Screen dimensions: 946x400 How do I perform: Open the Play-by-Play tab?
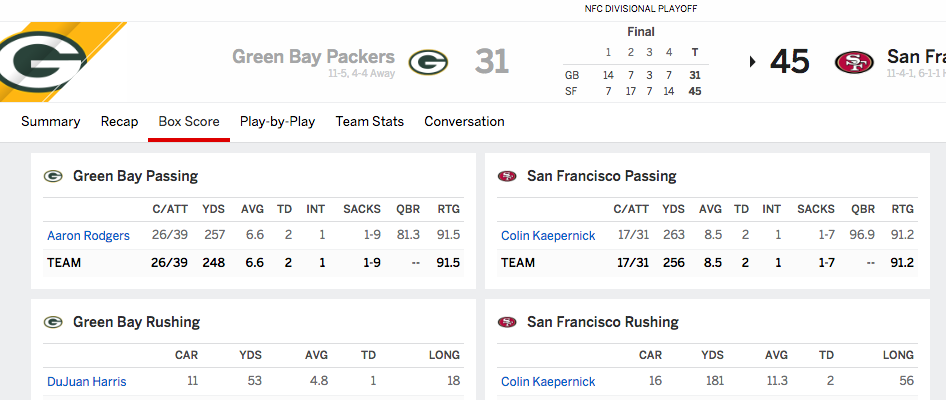278,121
